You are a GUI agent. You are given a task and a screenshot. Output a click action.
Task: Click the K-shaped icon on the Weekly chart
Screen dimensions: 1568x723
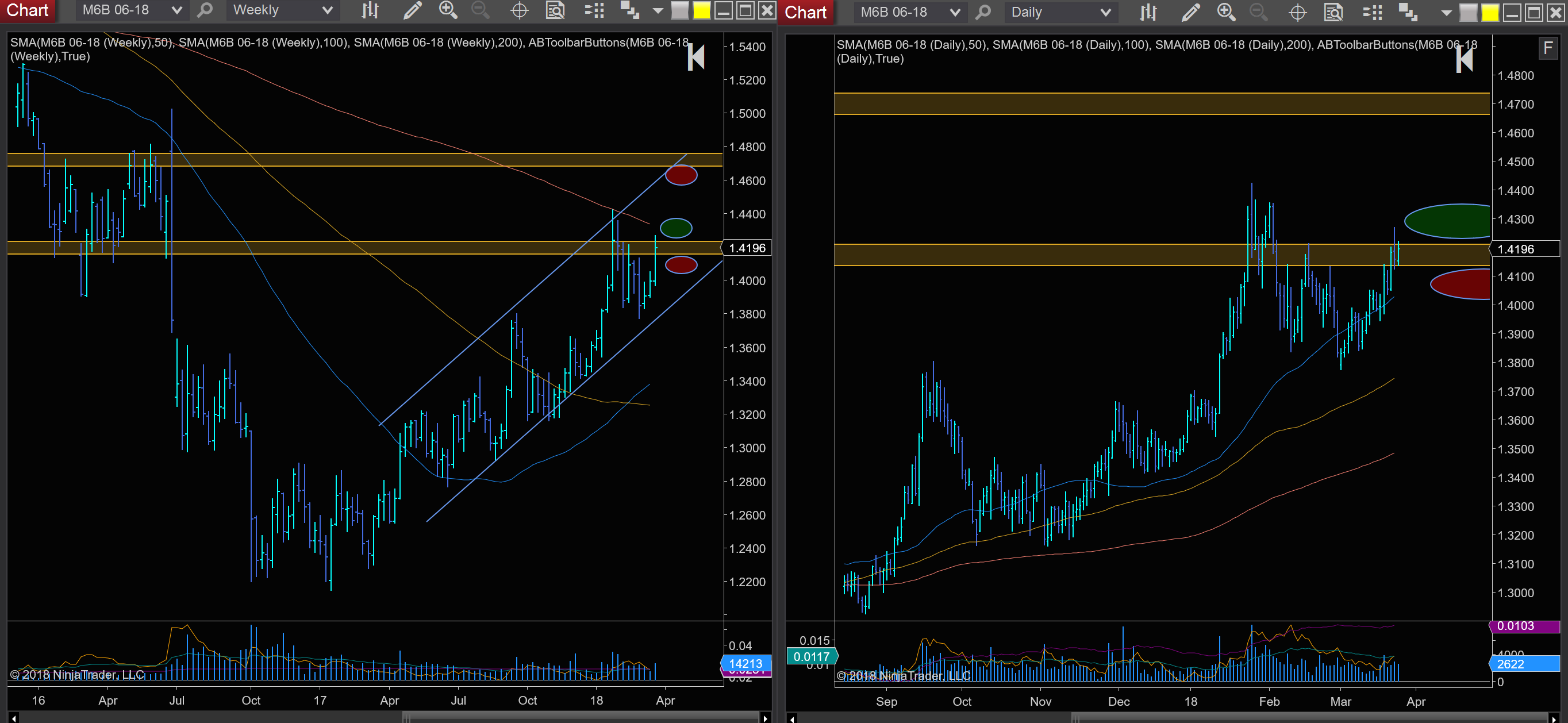[x=695, y=57]
